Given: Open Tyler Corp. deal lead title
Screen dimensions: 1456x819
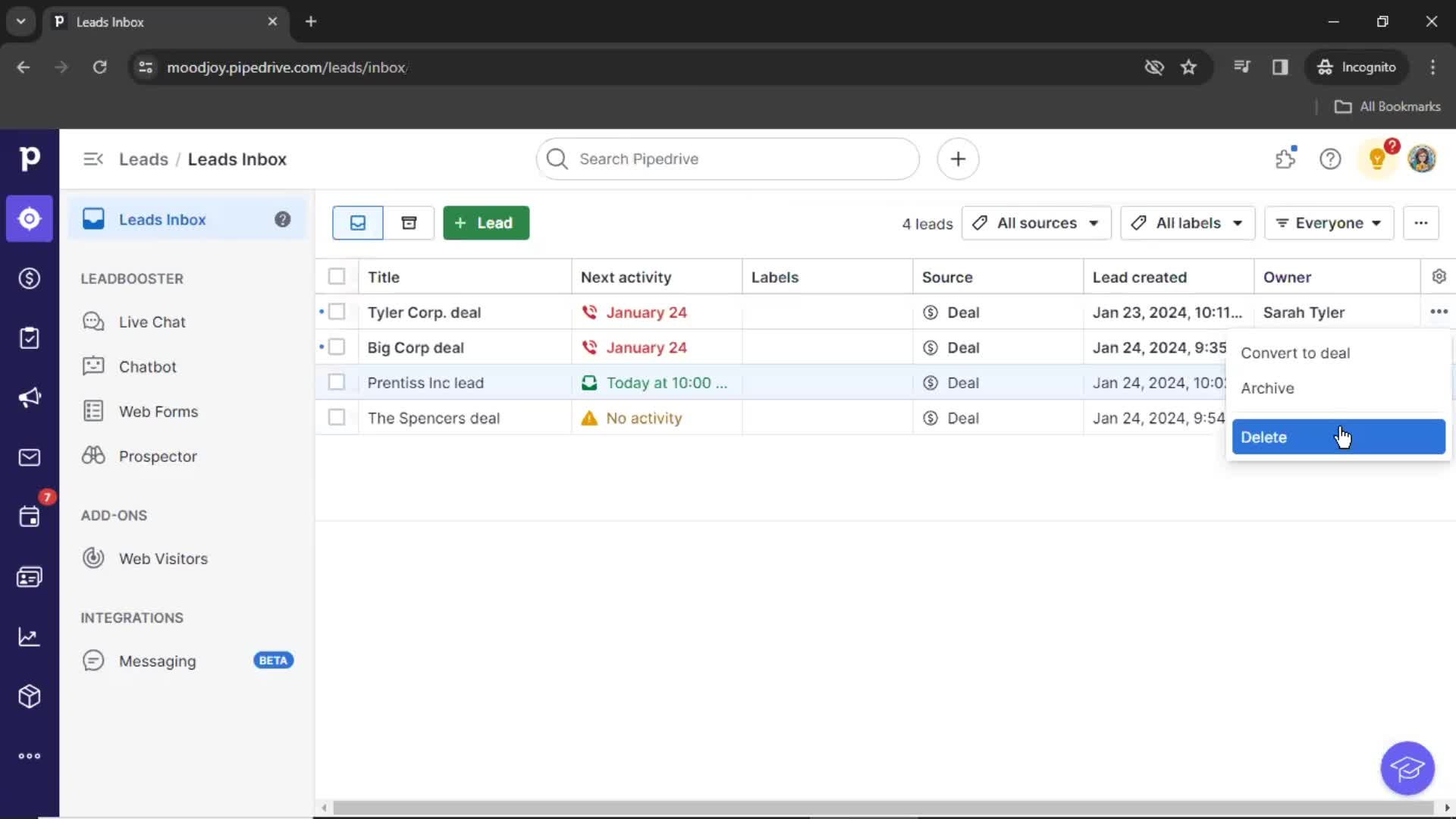Looking at the screenshot, I should click(x=424, y=312).
